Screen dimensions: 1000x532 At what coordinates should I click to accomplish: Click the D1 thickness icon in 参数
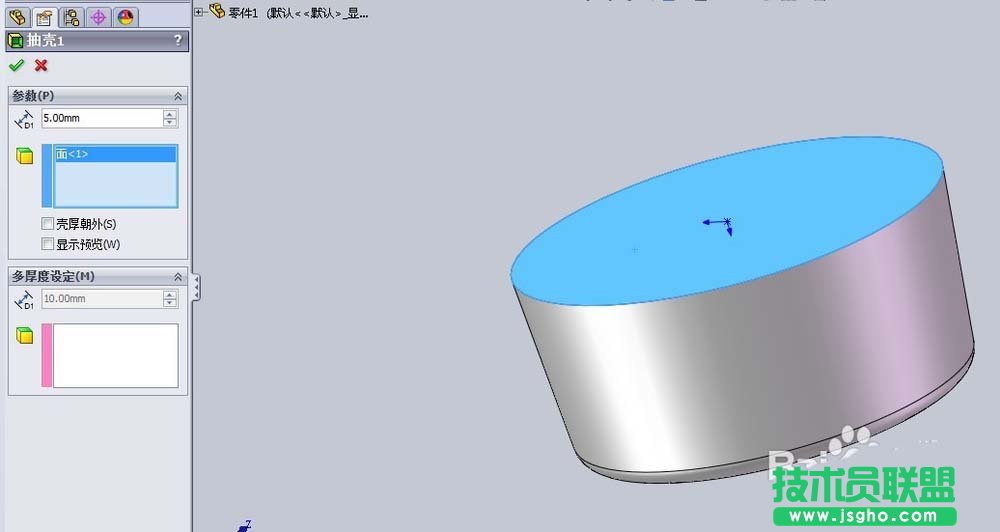(24, 119)
